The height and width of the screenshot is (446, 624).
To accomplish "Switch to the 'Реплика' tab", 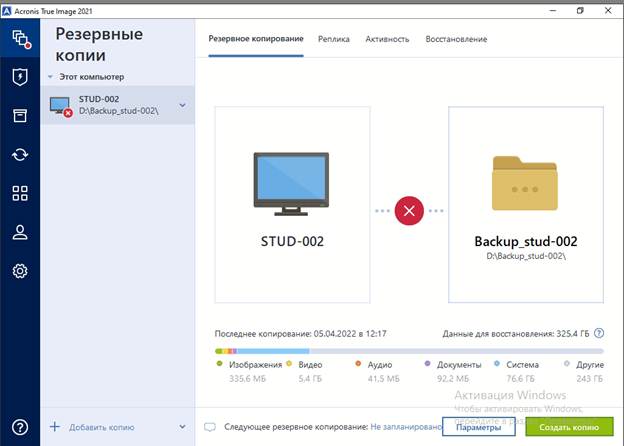I will [334, 39].
